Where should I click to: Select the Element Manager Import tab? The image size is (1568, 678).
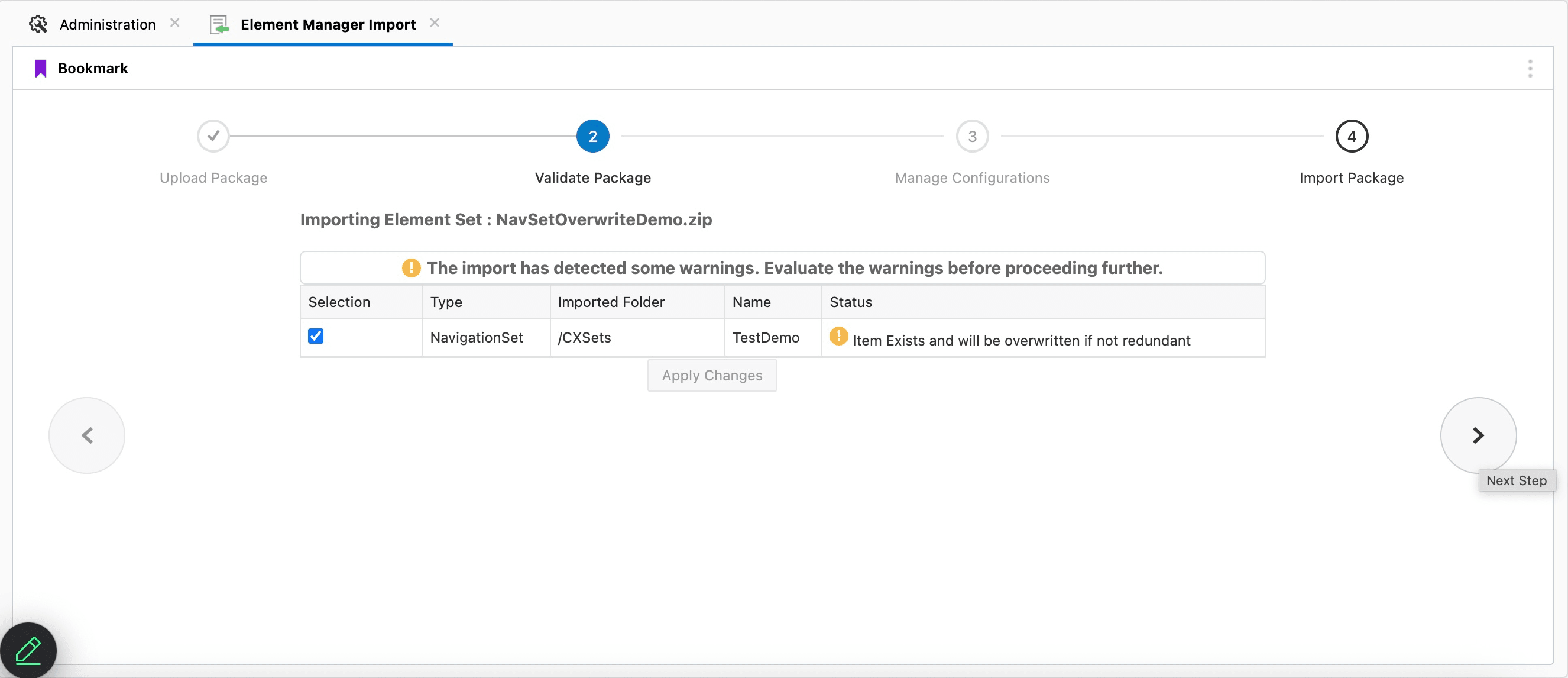pyautogui.click(x=328, y=24)
